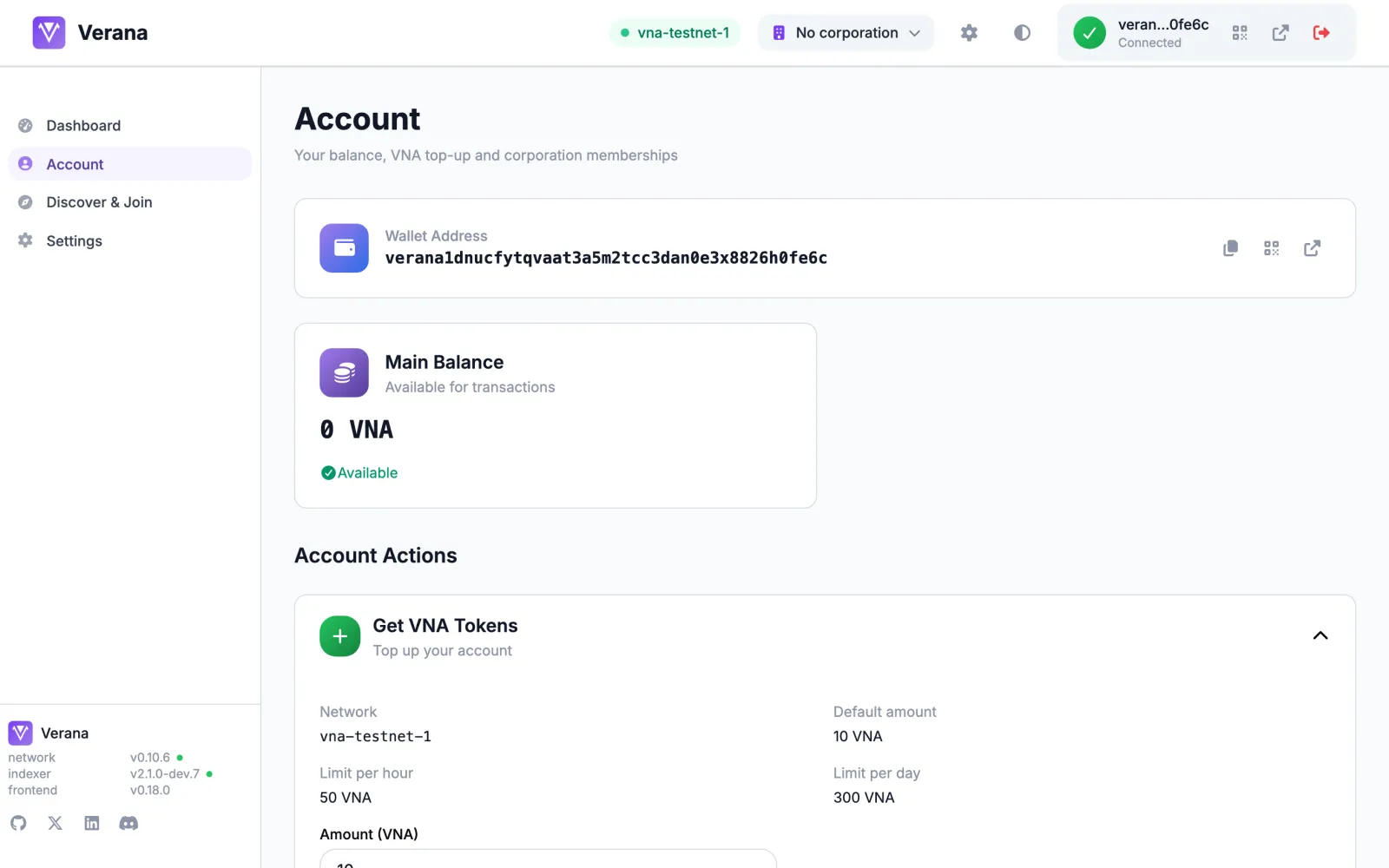Image resolution: width=1389 pixels, height=868 pixels.
Task: Collapse the Get VNA Tokens section
Action: coord(1320,636)
